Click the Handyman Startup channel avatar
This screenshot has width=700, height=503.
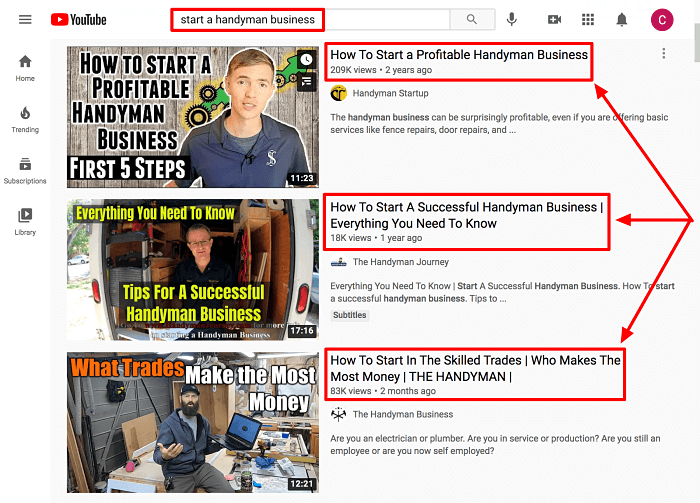(x=339, y=93)
